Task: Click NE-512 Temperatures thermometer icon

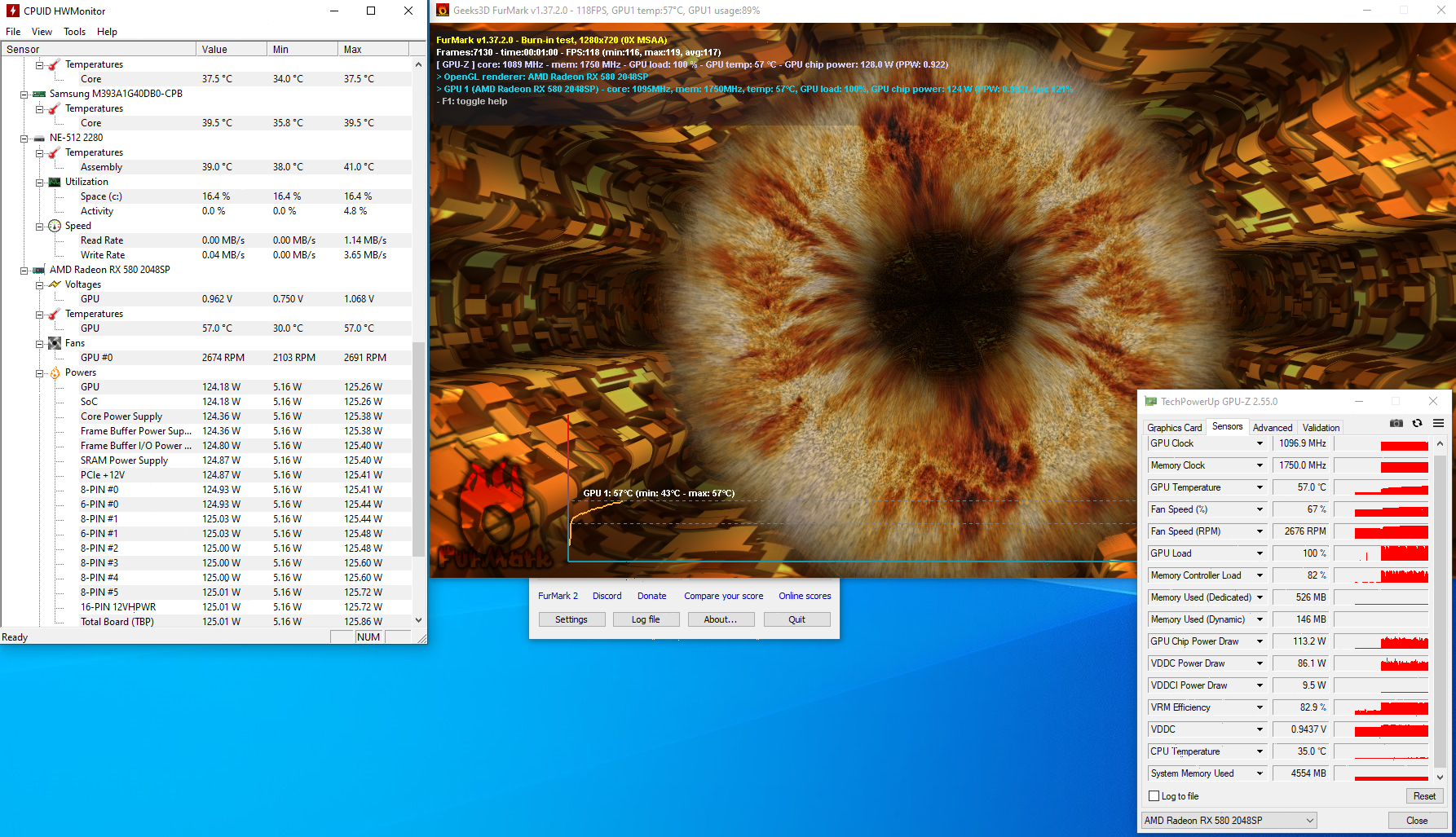Action: pyautogui.click(x=55, y=152)
